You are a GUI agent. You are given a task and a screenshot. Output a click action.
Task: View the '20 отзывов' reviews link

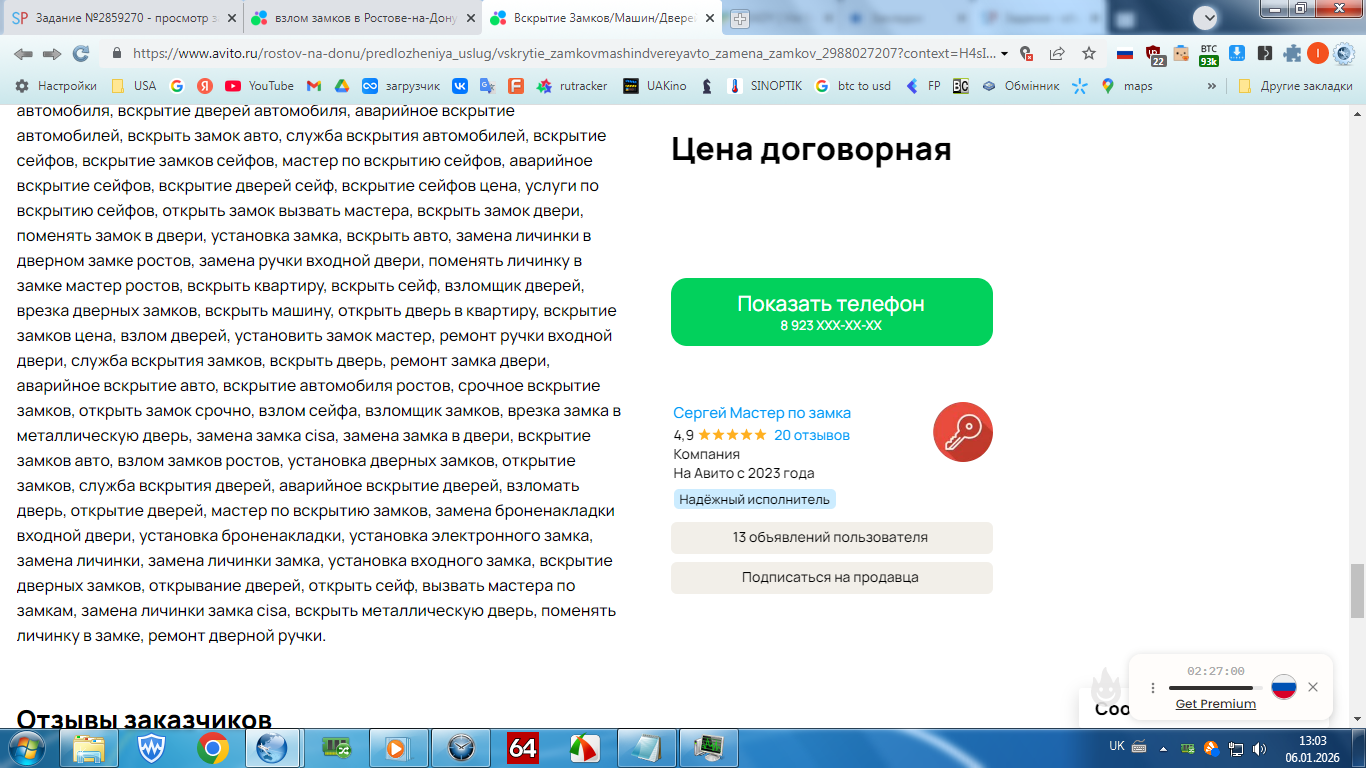(812, 435)
